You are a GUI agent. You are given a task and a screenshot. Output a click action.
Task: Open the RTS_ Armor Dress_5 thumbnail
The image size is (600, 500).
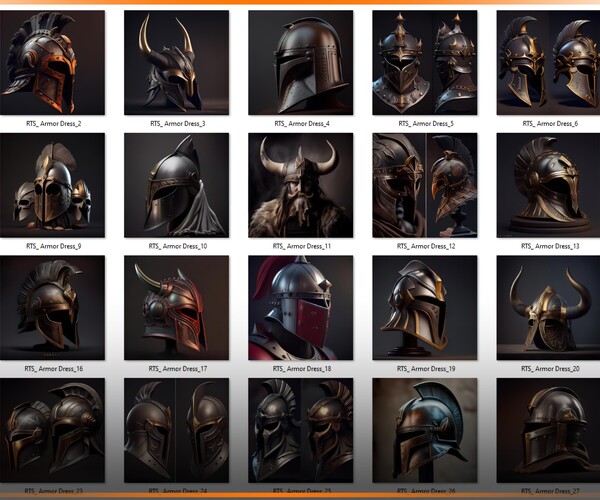click(x=425, y=63)
